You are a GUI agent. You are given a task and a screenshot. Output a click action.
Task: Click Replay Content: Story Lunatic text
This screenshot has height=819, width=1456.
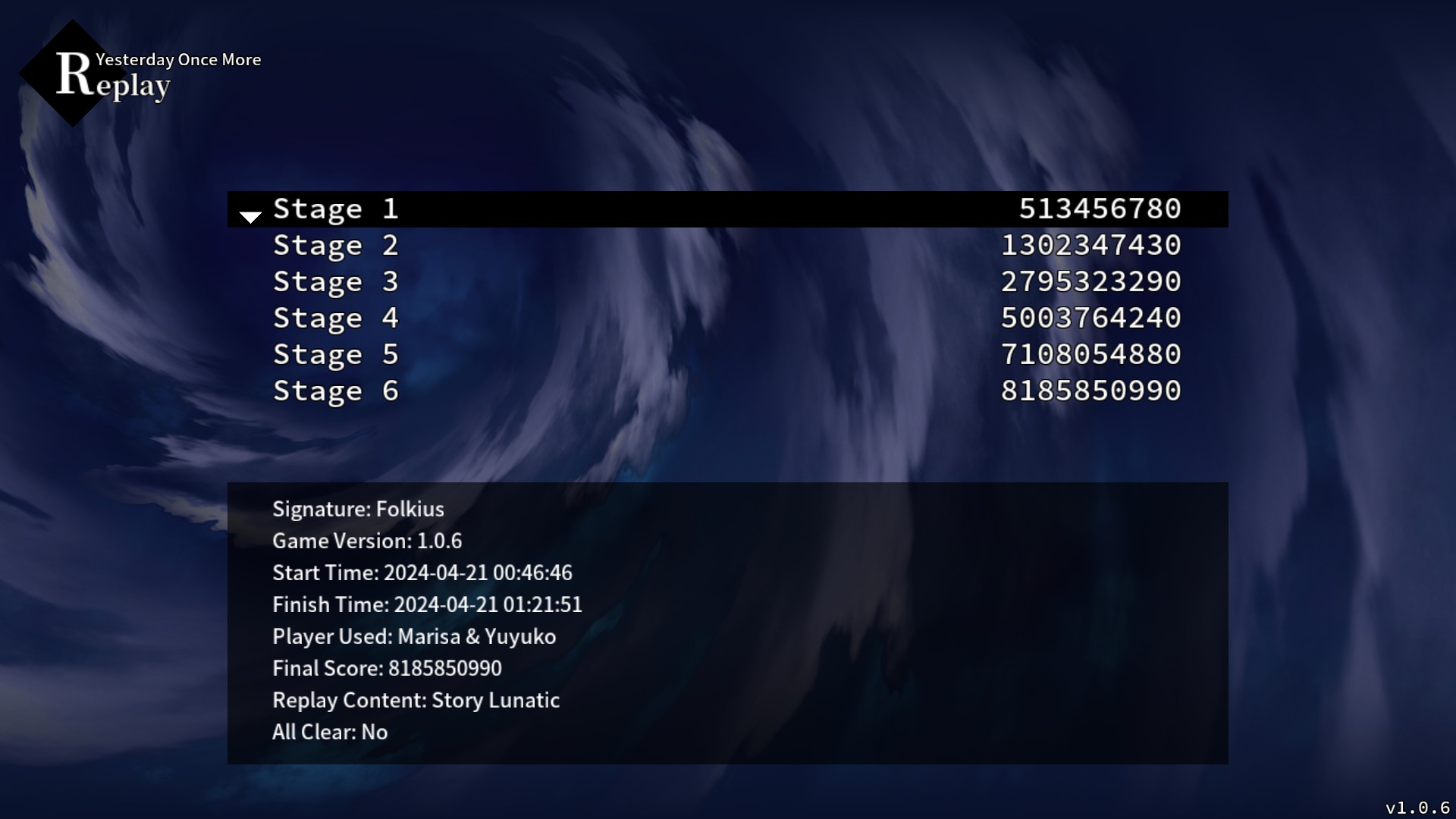(x=416, y=700)
